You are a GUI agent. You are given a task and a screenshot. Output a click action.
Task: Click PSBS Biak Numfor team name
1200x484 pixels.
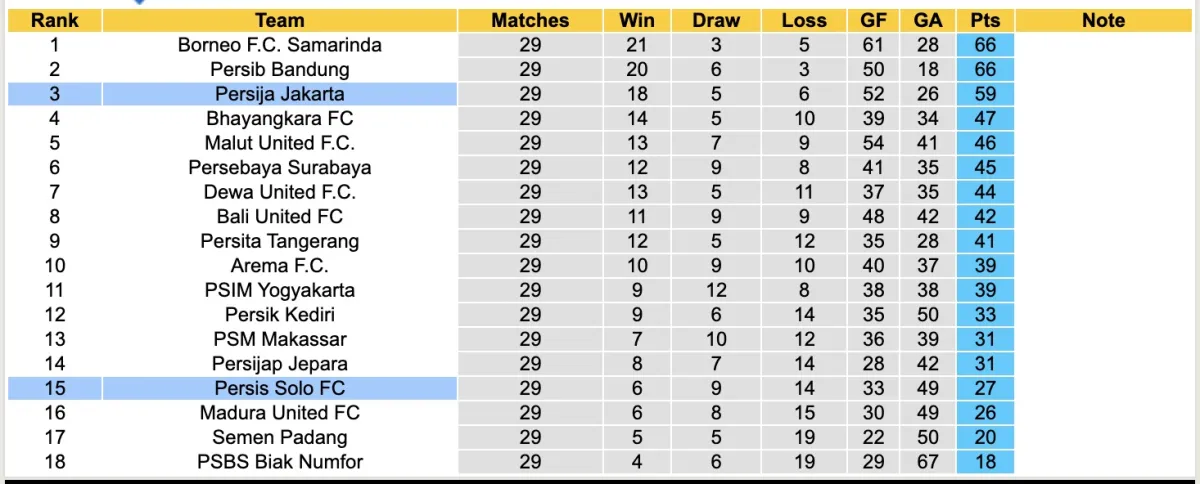click(279, 462)
